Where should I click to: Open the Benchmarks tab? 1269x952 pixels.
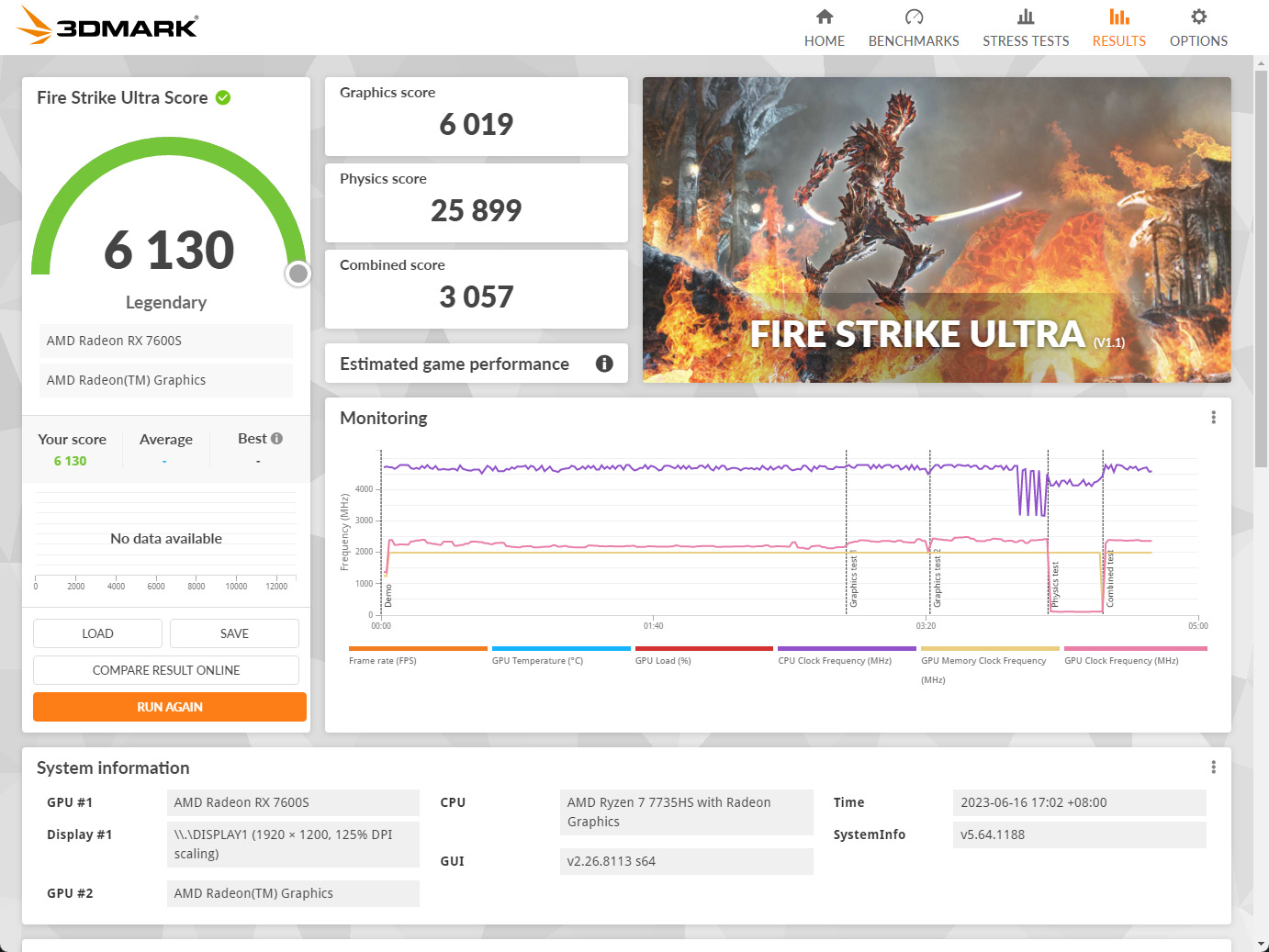click(914, 28)
